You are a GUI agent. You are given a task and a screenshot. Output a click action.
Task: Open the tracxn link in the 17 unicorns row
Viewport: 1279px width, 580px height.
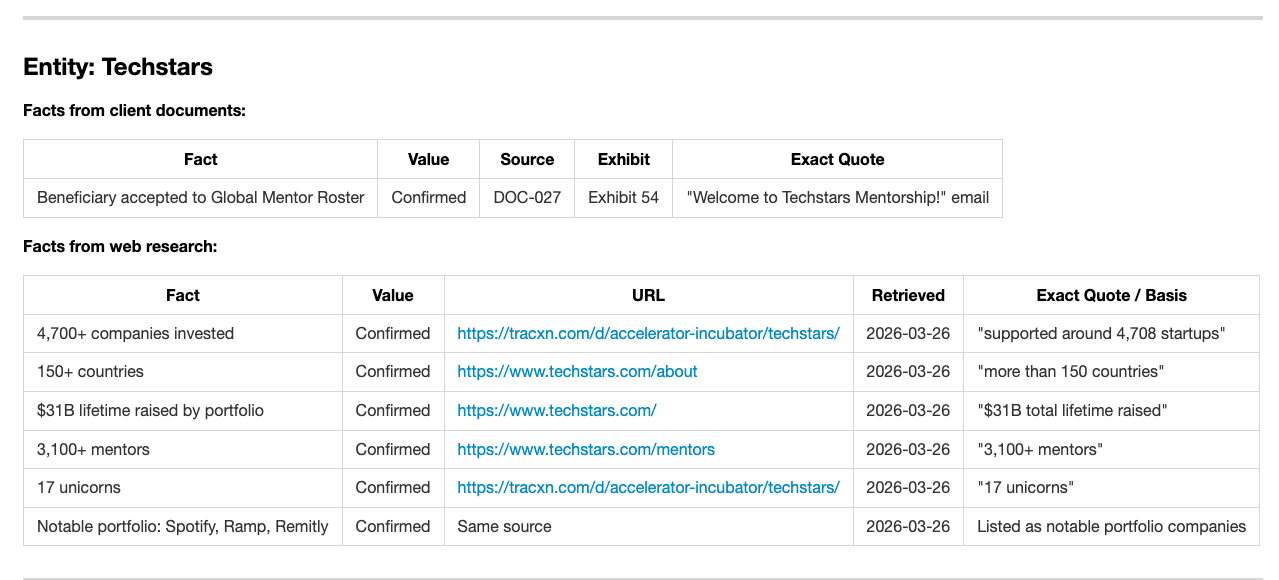(x=648, y=487)
